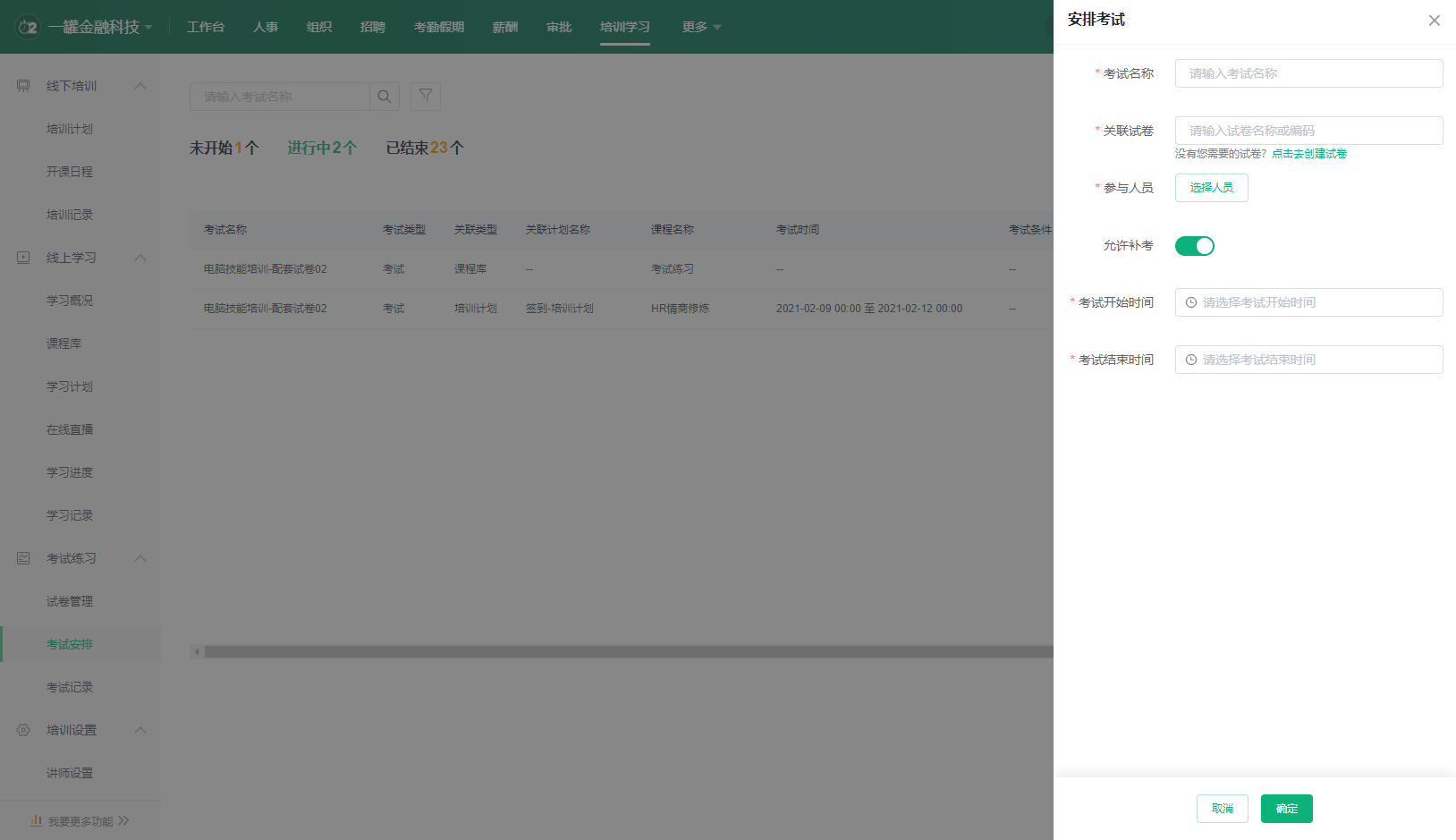Open 学习概况 in the sidebar
This screenshot has width=1456, height=840.
click(x=70, y=301)
